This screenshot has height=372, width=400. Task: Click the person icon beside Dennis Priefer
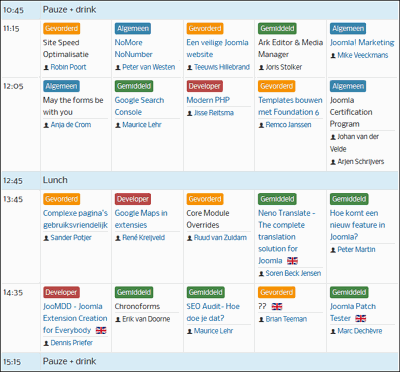pyautogui.click(x=46, y=343)
